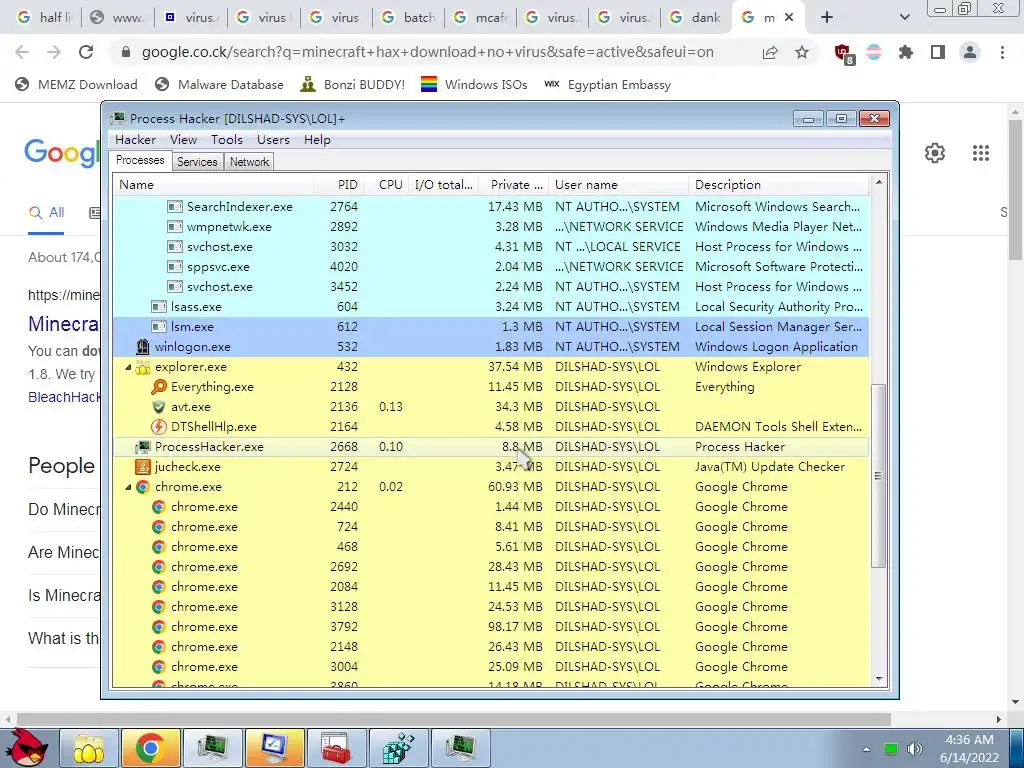Click the Everything.exe magnifier icon

click(x=159, y=387)
